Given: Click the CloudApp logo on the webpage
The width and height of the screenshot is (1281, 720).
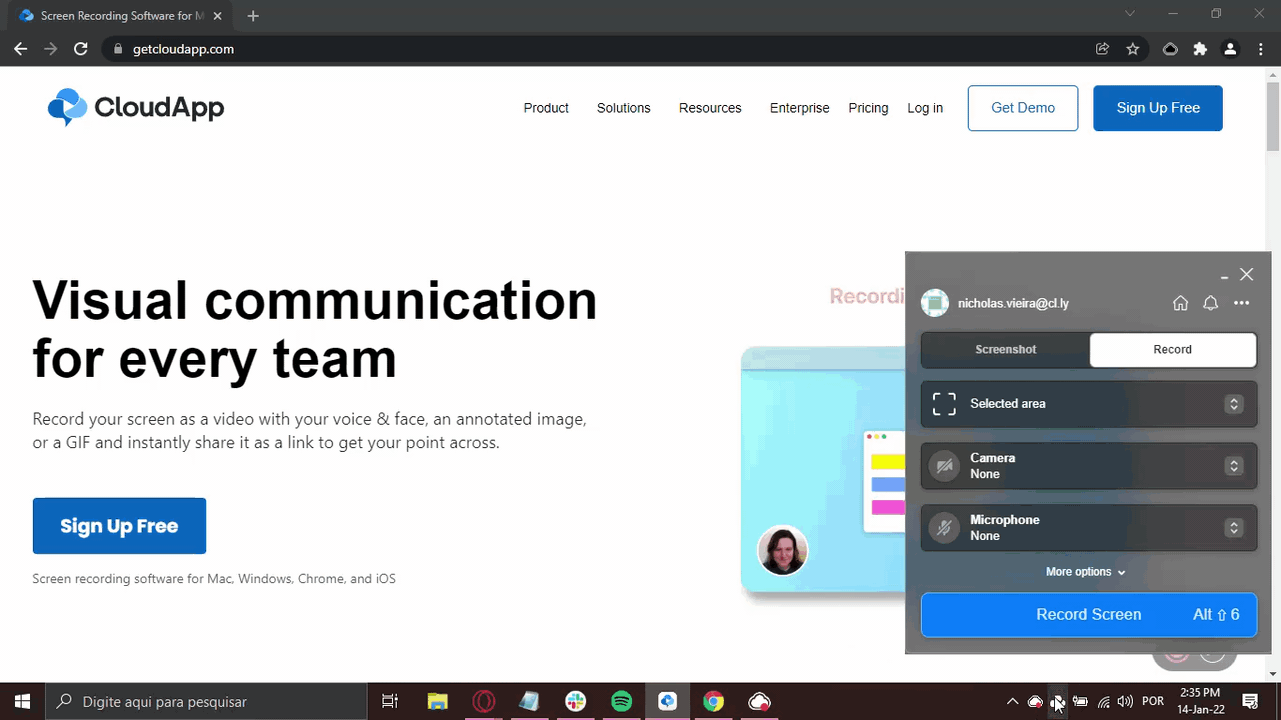Looking at the screenshot, I should [136, 107].
